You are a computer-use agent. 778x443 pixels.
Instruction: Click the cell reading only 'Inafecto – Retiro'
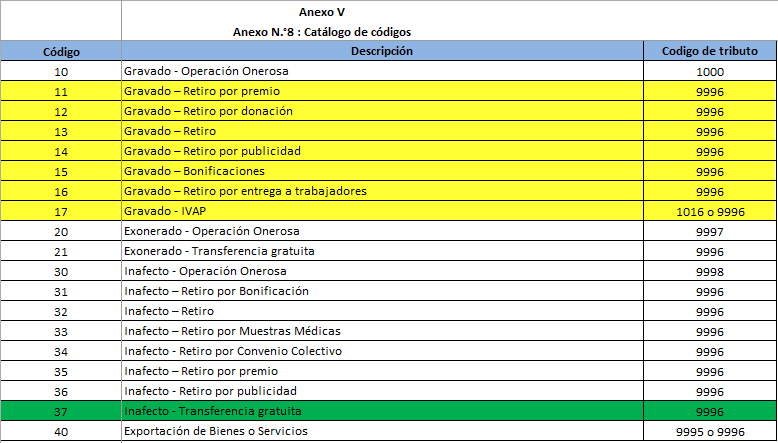pyautogui.click(x=382, y=311)
